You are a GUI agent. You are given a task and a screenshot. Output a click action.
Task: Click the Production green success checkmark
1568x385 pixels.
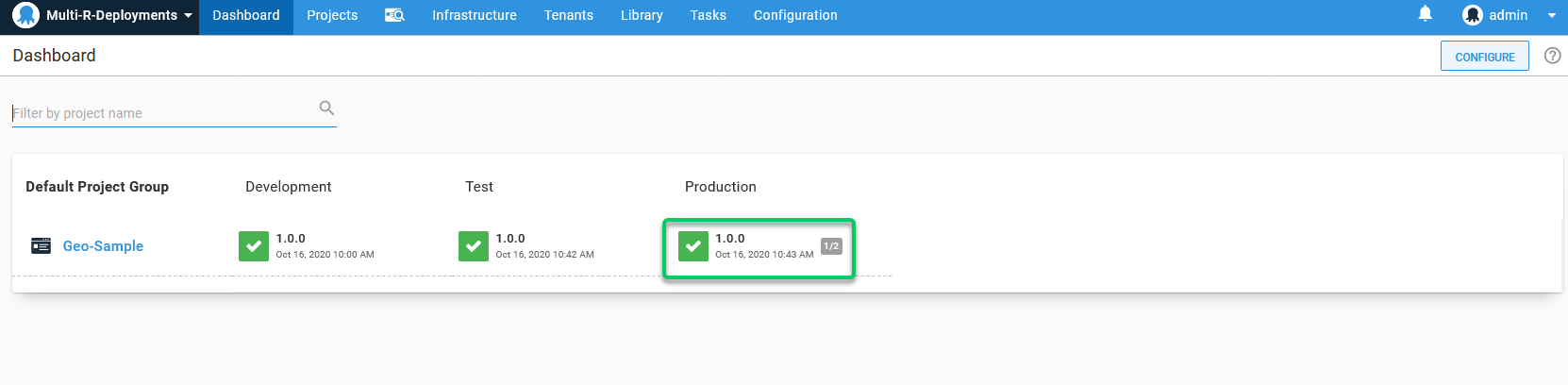(693, 246)
